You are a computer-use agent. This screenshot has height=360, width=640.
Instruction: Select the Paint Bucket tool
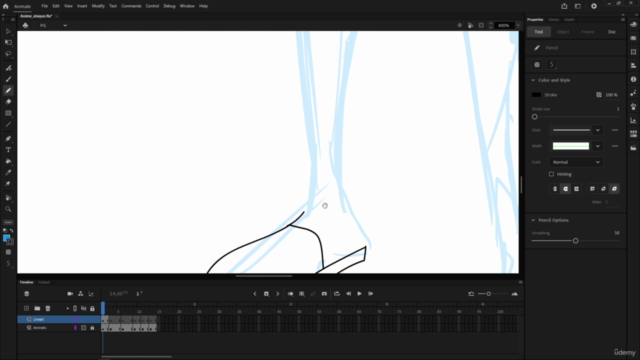coord(8,161)
